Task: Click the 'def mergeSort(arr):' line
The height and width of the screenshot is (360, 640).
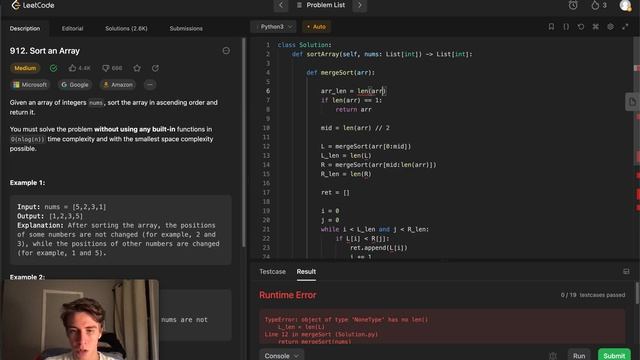Action: coord(340,73)
